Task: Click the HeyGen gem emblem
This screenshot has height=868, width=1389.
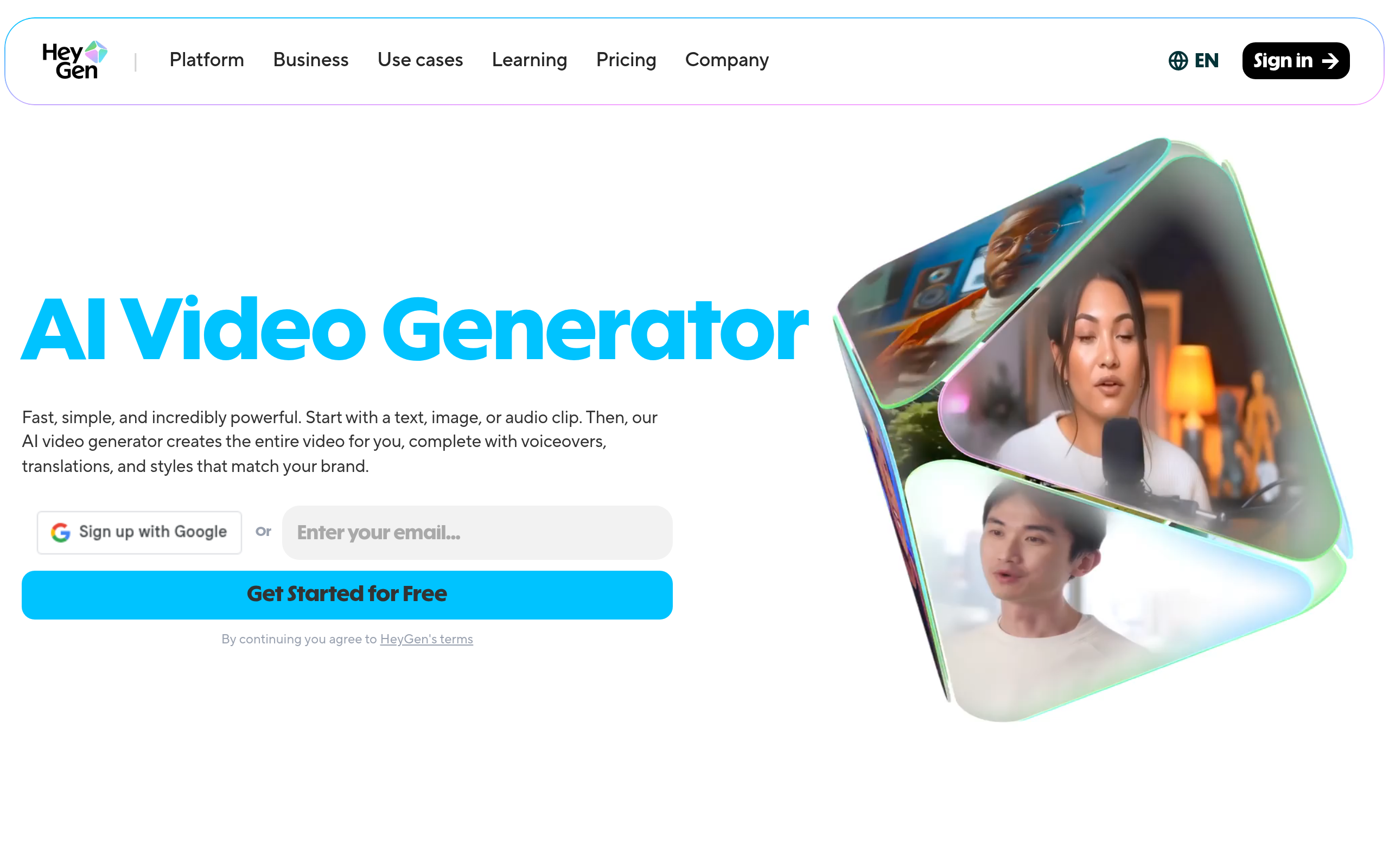Action: click(x=97, y=51)
